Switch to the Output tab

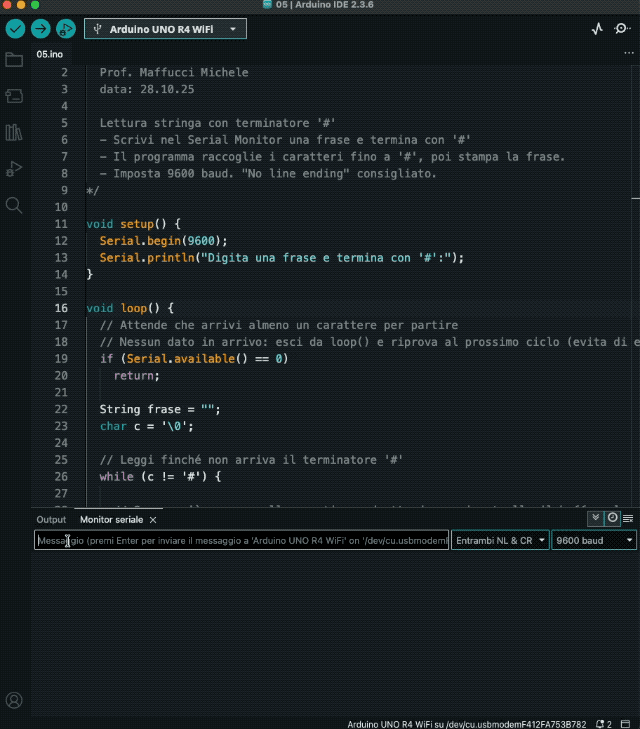(x=51, y=520)
